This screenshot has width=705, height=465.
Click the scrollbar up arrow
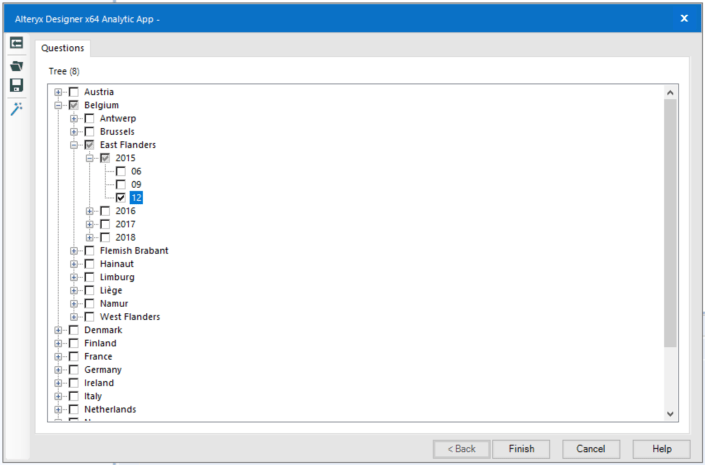670,92
